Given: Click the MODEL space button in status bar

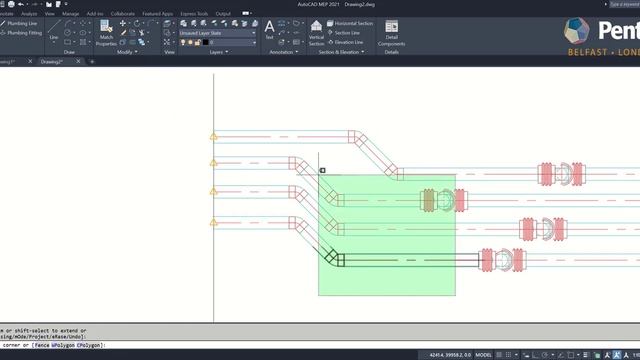Looking at the screenshot, I should [x=483, y=355].
